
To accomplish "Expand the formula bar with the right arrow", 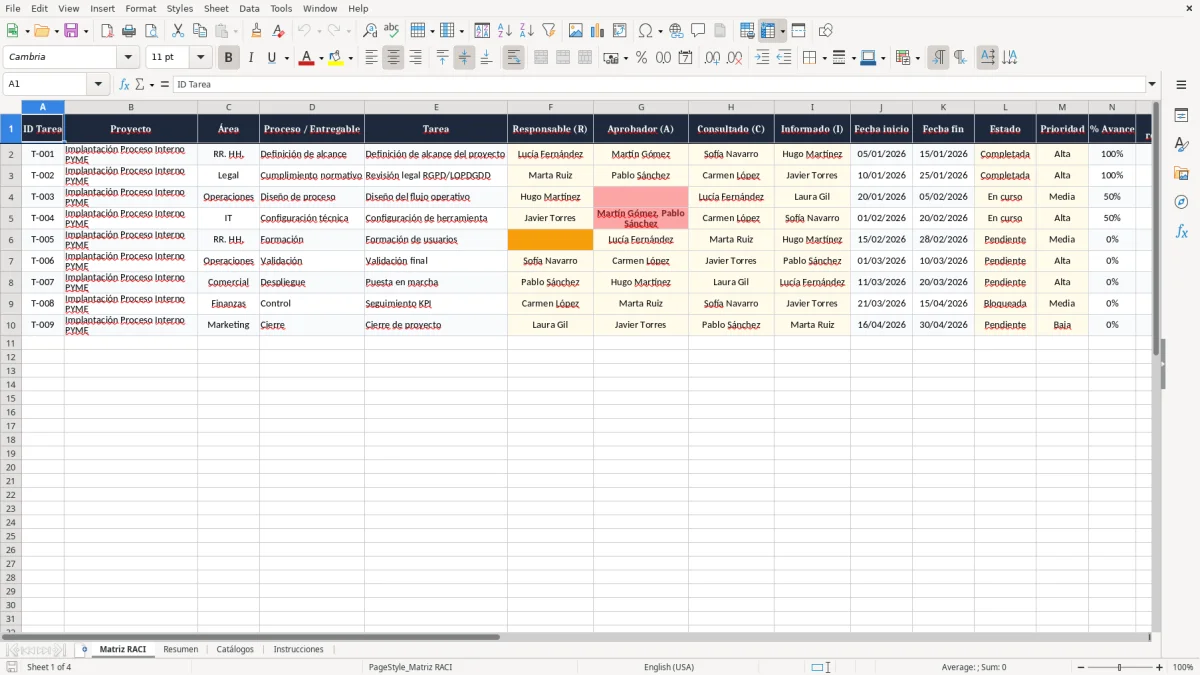I will pos(1152,85).
